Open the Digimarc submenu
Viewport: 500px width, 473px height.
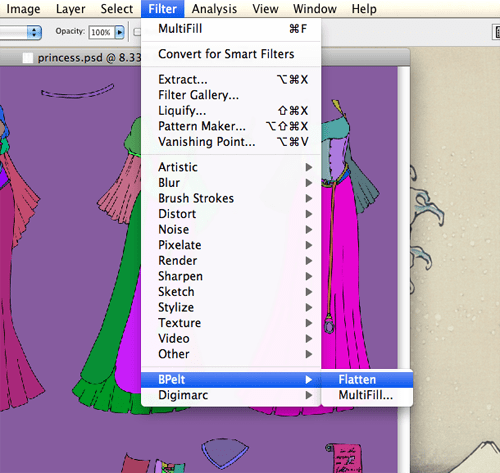pyautogui.click(x=231, y=395)
